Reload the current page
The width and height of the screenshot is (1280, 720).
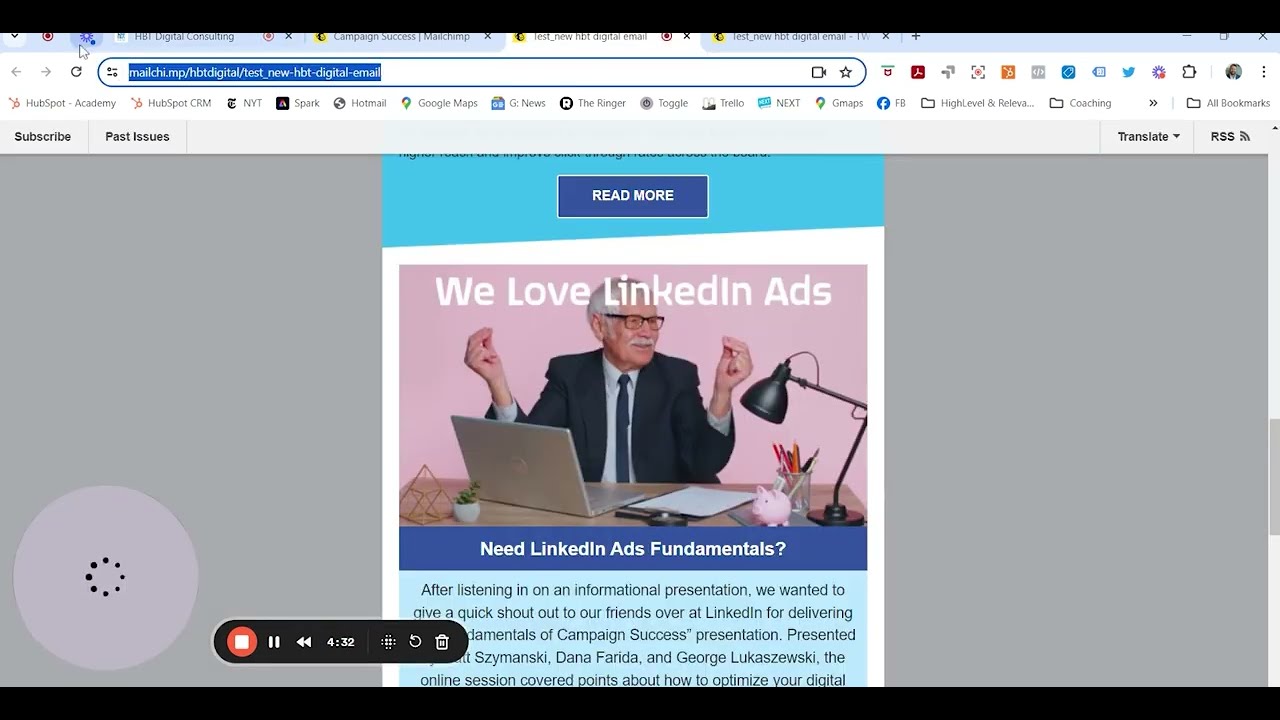(76, 72)
